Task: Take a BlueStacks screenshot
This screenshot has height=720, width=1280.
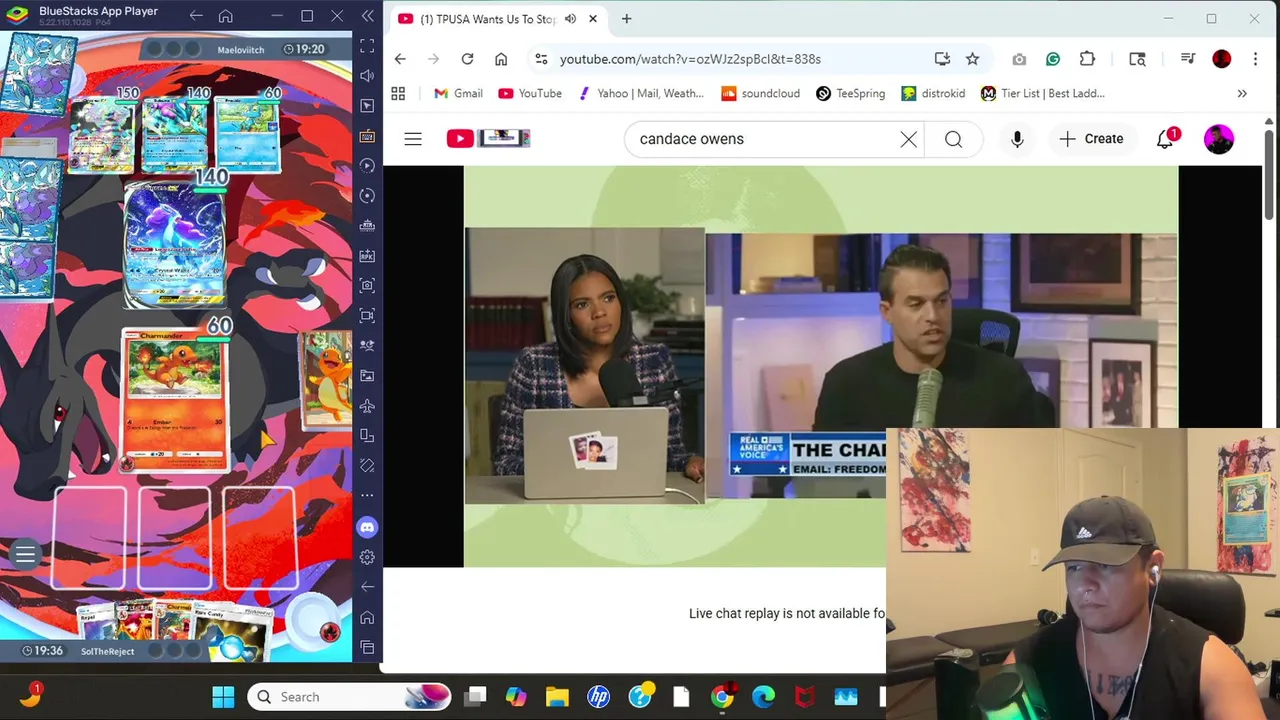Action: tap(367, 286)
